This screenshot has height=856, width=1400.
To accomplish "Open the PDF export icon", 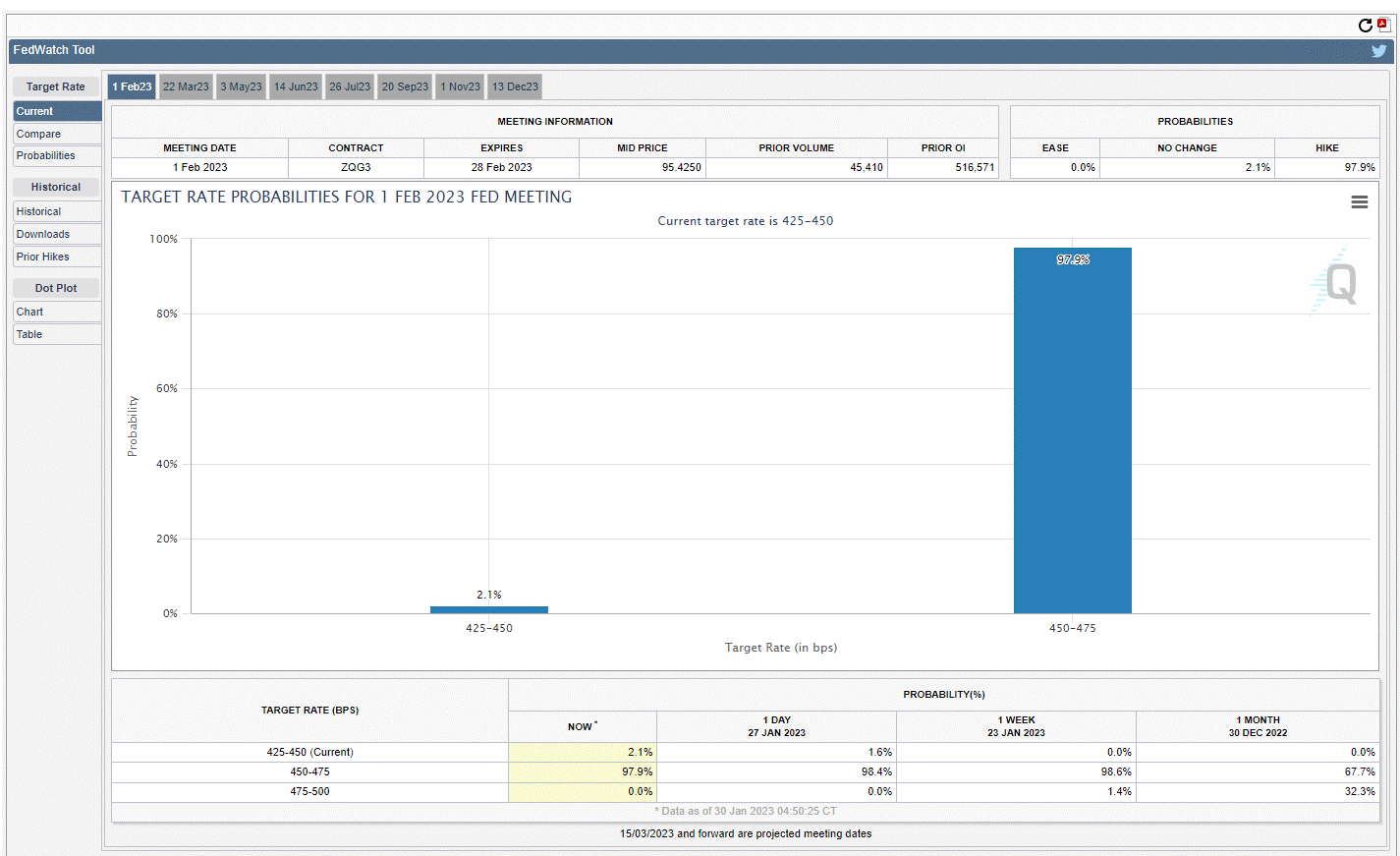I will [1383, 26].
